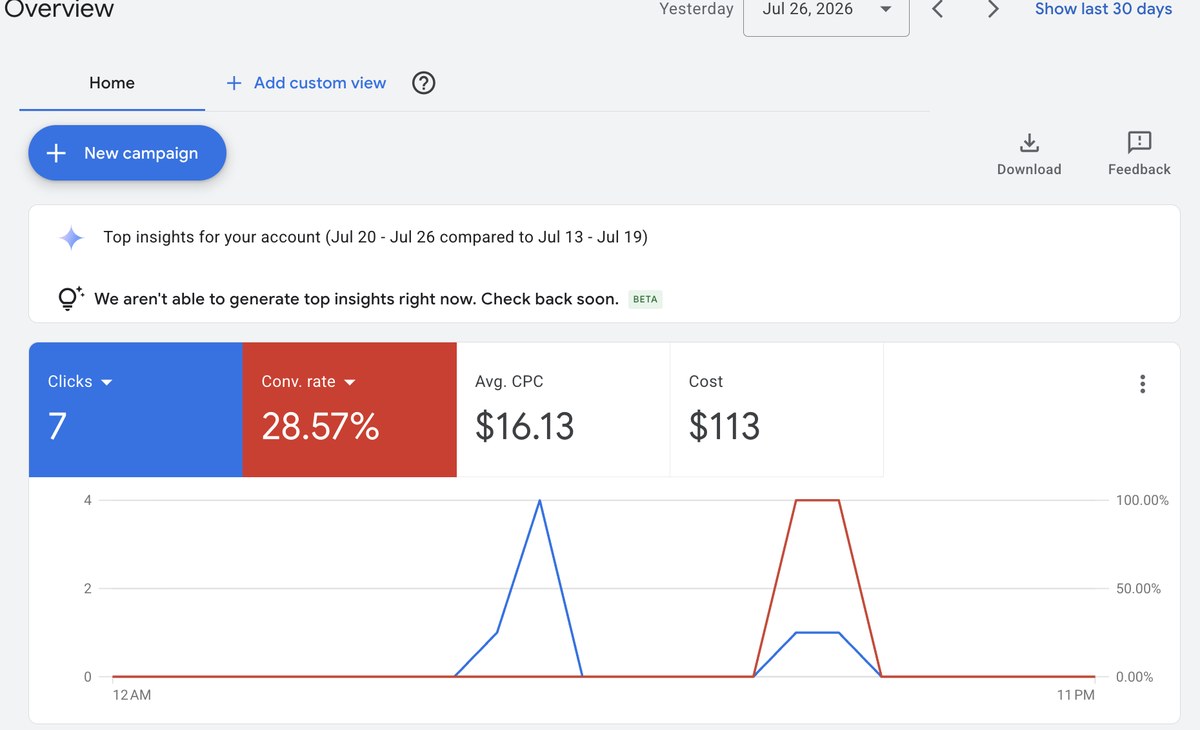Select the Avg. CPC scorecard
Viewport: 1200px width, 730px height.
(x=563, y=410)
